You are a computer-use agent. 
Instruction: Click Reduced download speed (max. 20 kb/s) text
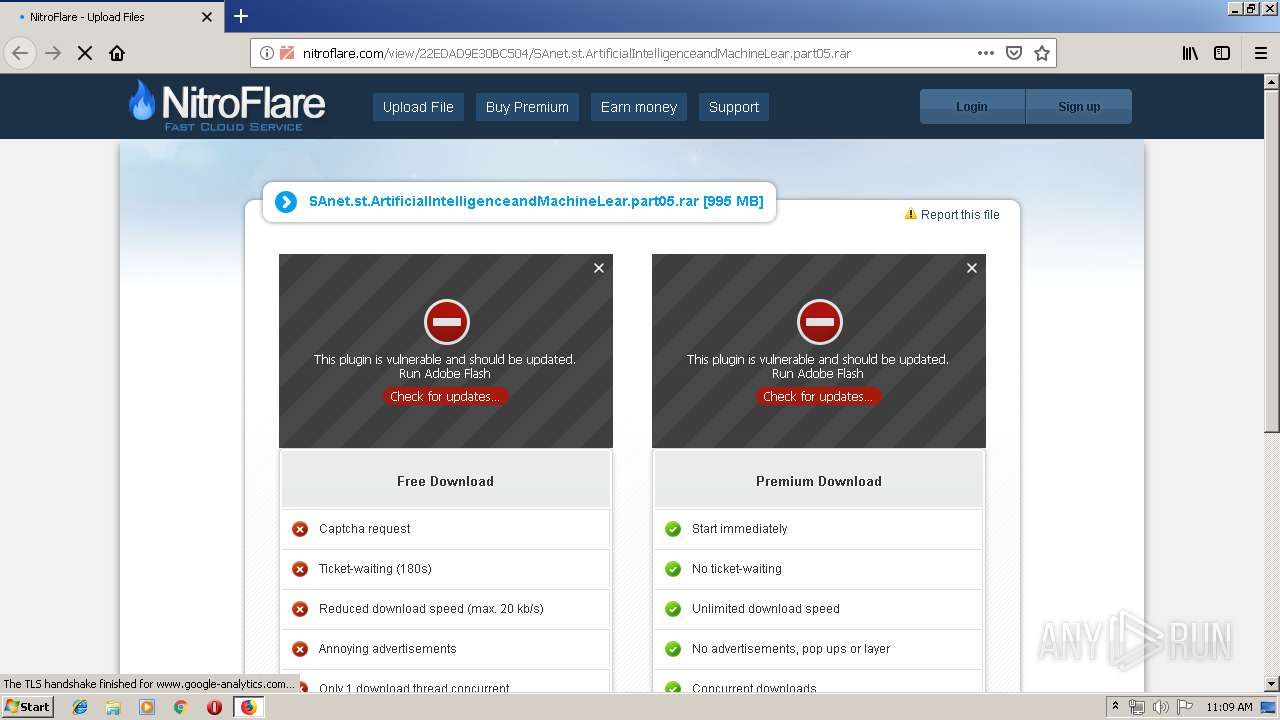(x=431, y=609)
